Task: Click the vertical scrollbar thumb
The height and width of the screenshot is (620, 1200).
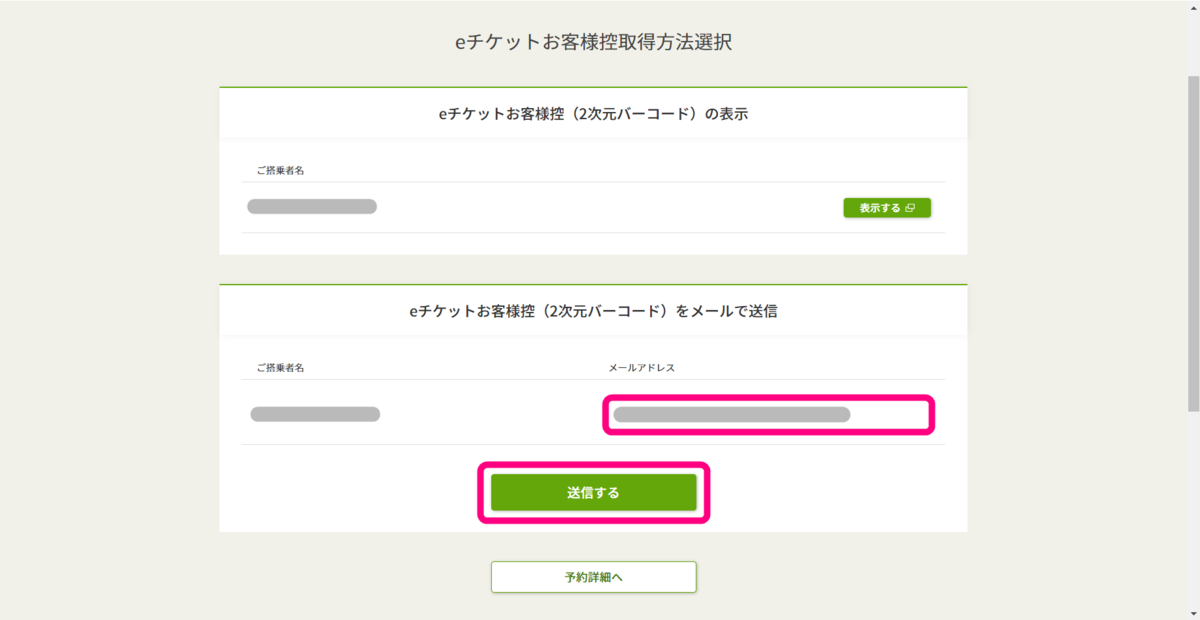Action: tap(1193, 243)
